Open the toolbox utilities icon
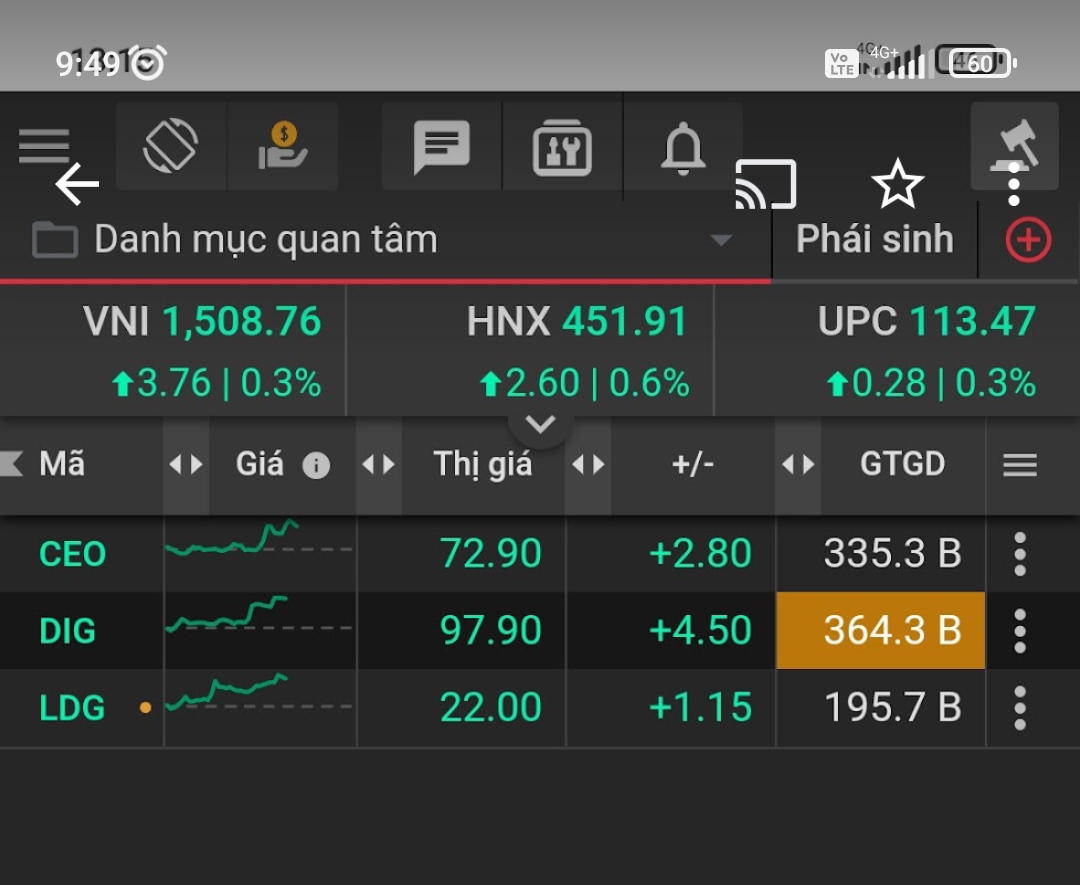The height and width of the screenshot is (885, 1080). 562,148
